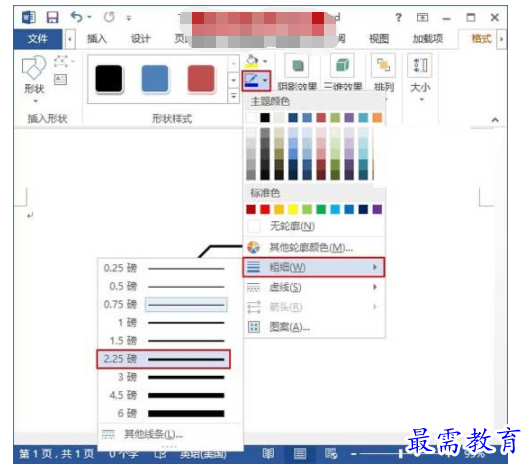This screenshot has height=472, width=529.
Task: Click the gallery row-down arrow
Action: point(233,80)
